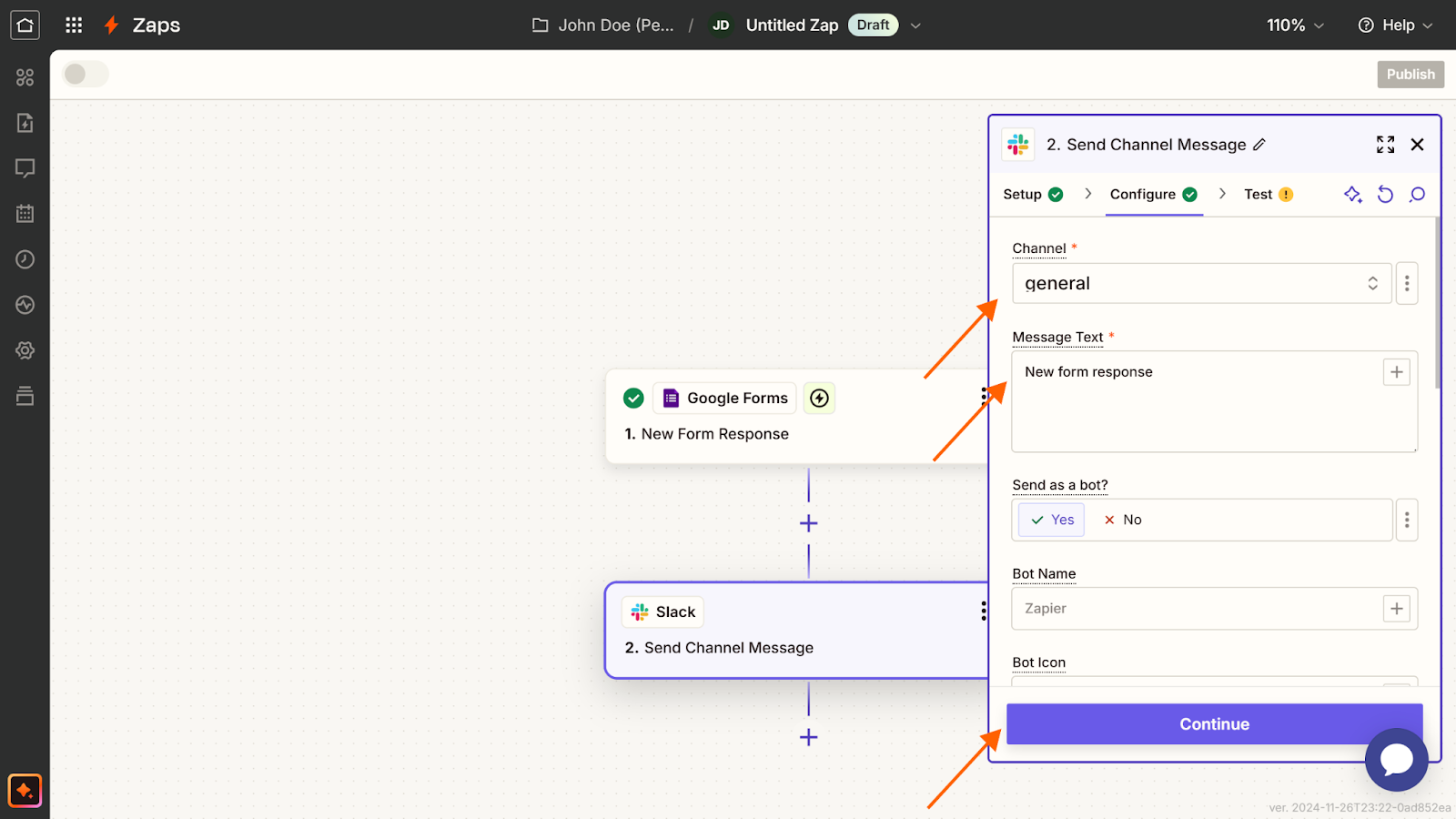The image size is (1456, 819).
Task: Expand the step editor to fullscreen
Action: point(1385,145)
